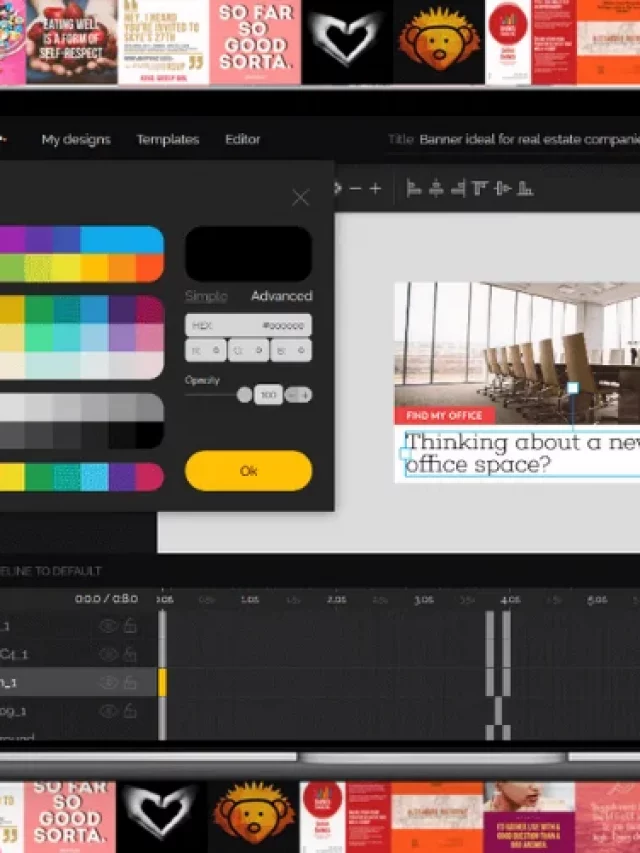The height and width of the screenshot is (853, 640).
Task: Align selected elements to the left edge
Action: [x=414, y=189]
